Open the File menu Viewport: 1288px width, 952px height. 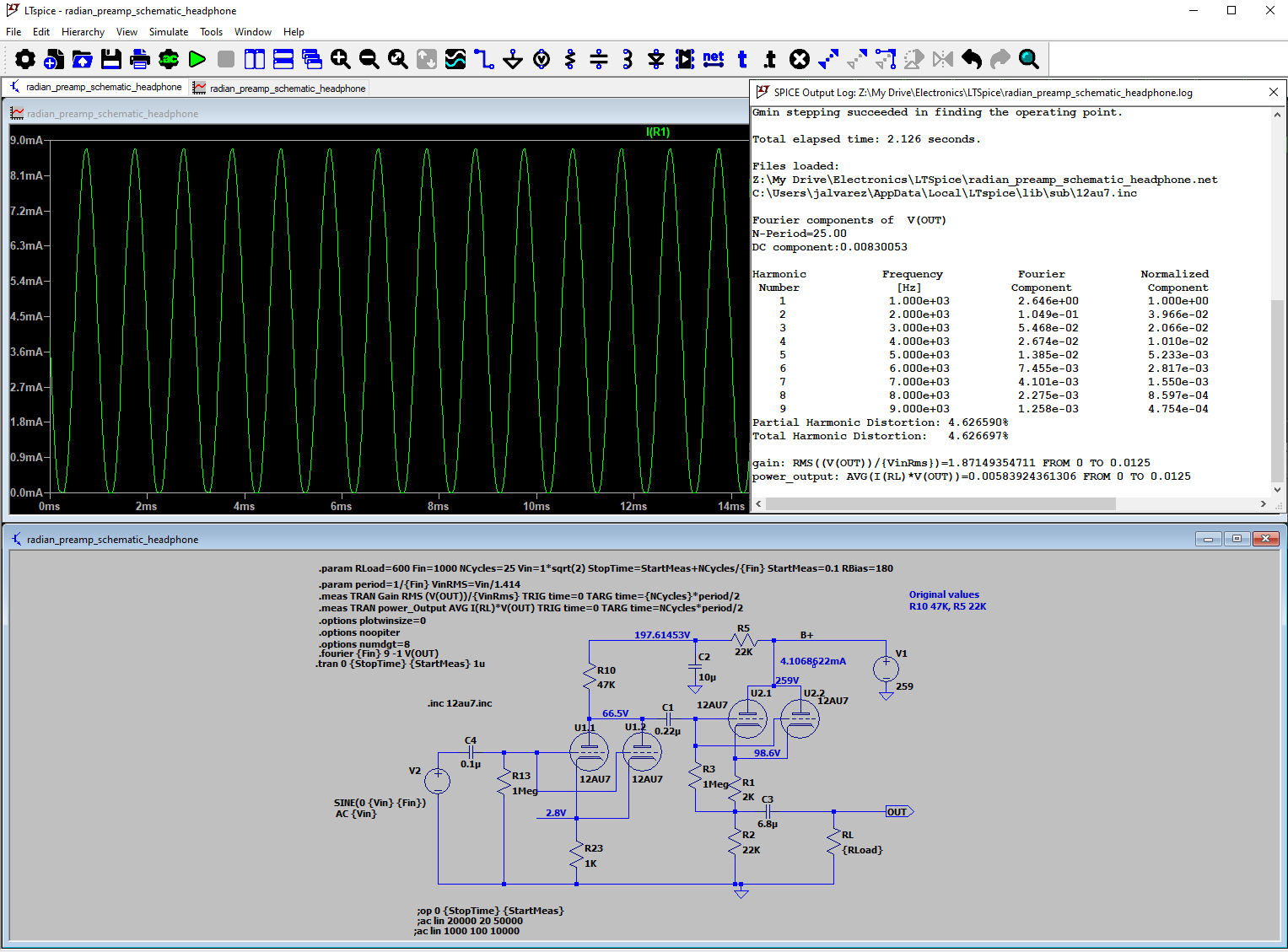tap(13, 32)
